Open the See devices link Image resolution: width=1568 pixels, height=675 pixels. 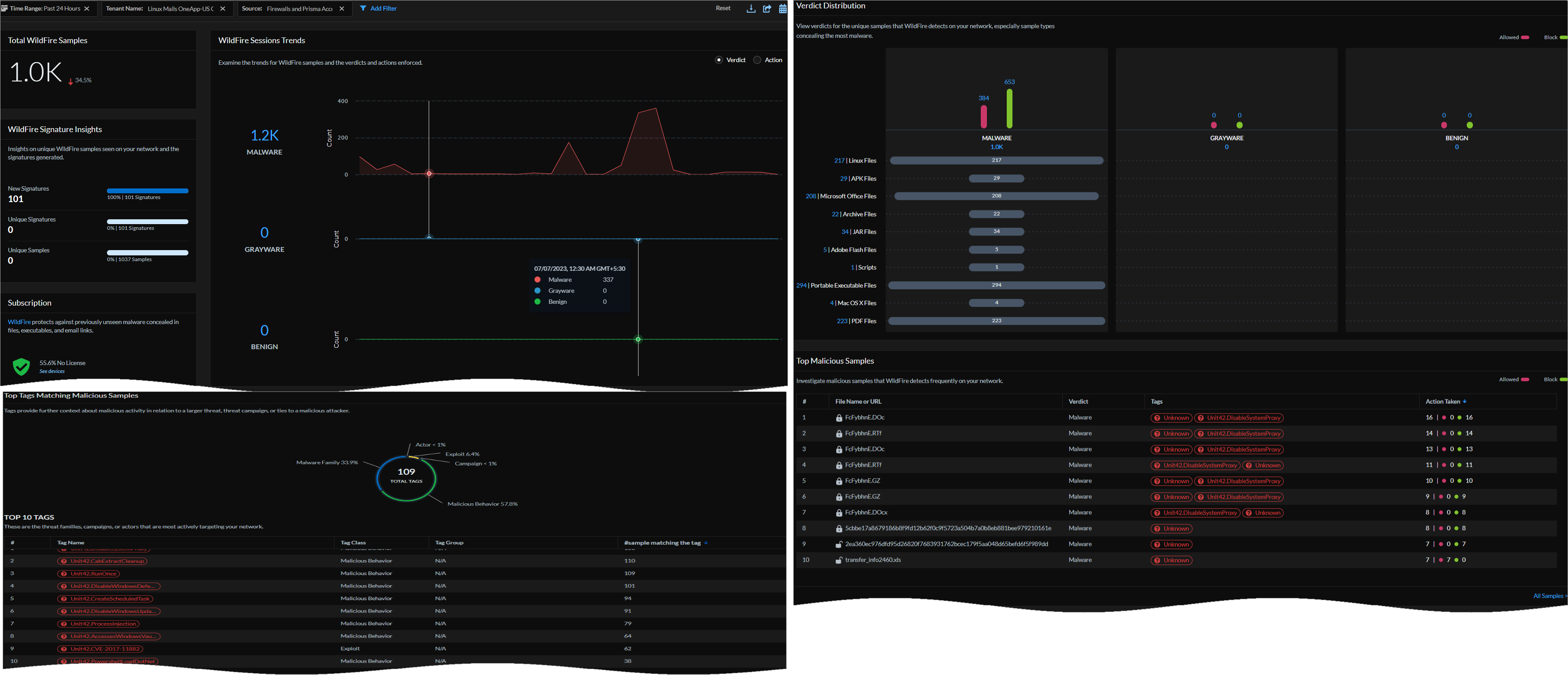click(x=52, y=371)
